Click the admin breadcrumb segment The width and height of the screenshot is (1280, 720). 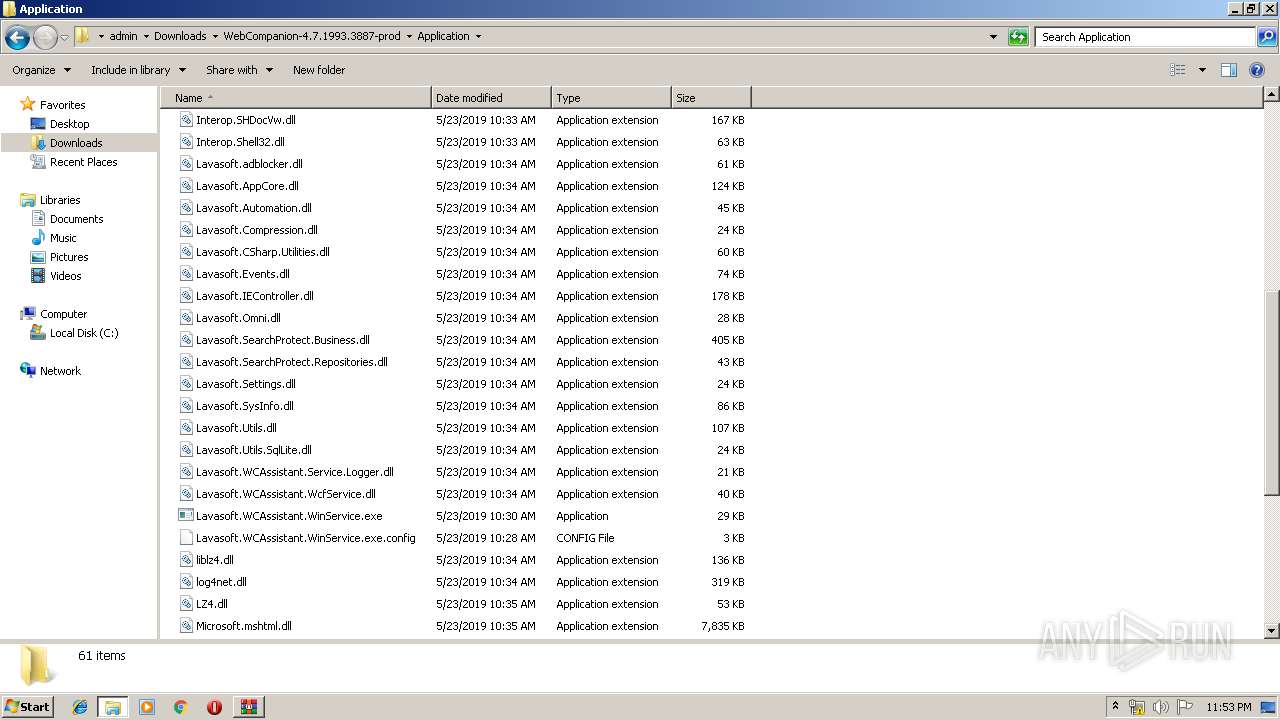123,37
